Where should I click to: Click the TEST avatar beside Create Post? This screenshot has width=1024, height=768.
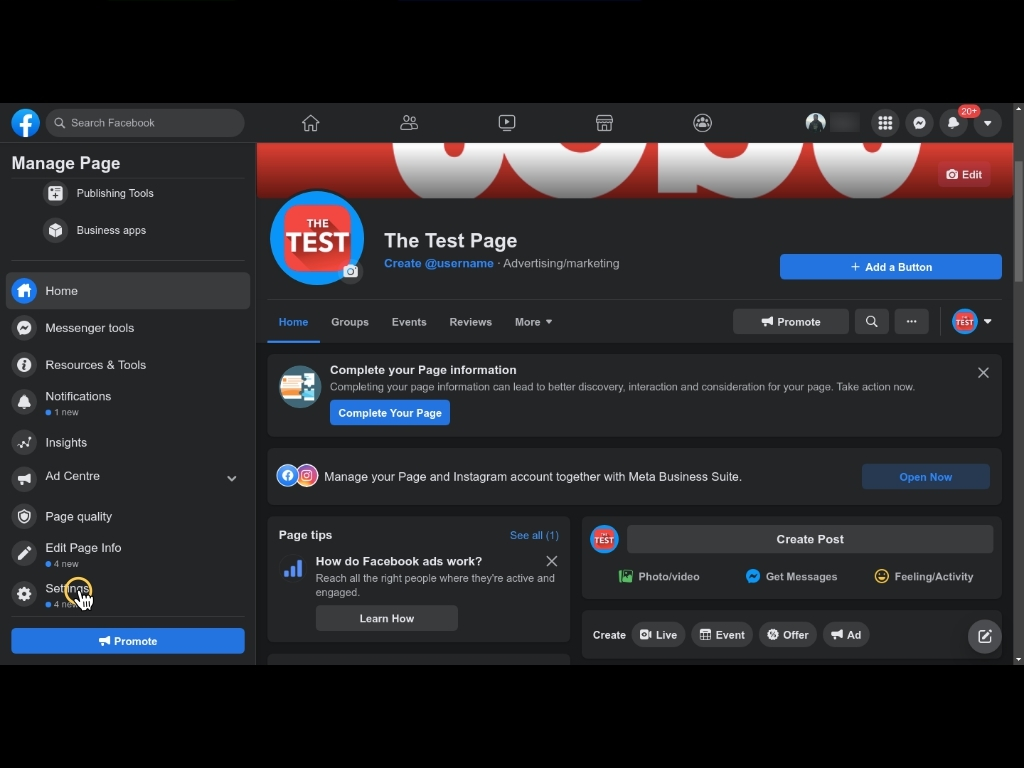604,539
